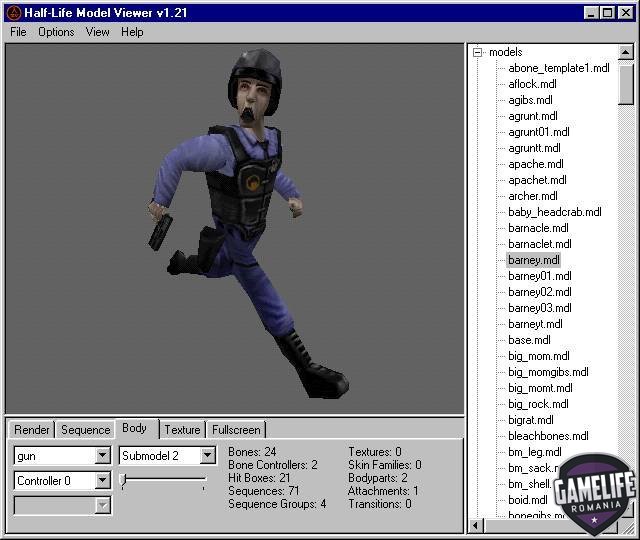Select agruntt.mdl in the tree

click(534, 148)
